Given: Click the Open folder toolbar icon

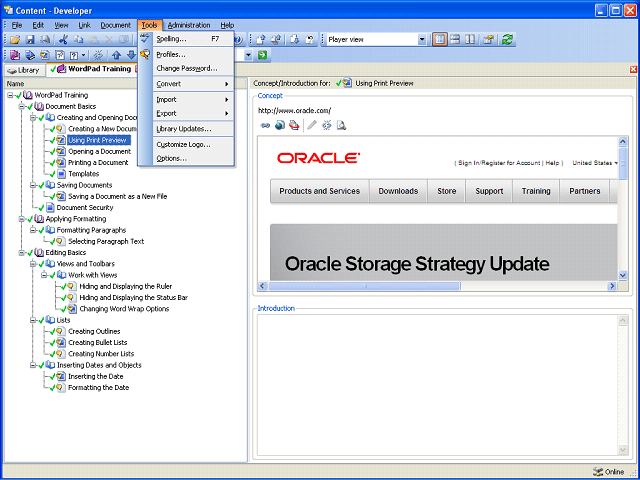Looking at the screenshot, I should [x=15, y=40].
